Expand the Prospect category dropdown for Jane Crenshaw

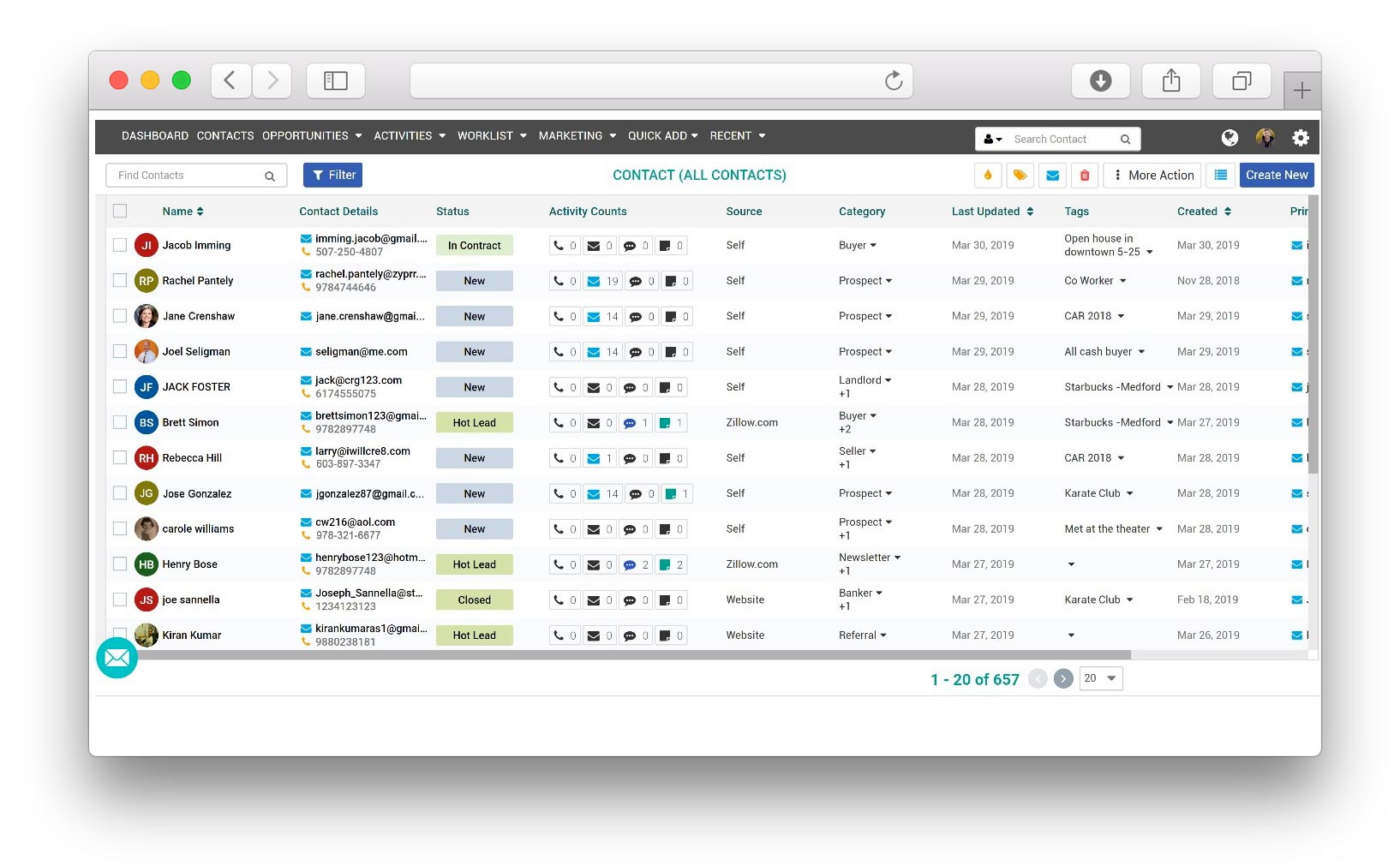click(x=888, y=316)
